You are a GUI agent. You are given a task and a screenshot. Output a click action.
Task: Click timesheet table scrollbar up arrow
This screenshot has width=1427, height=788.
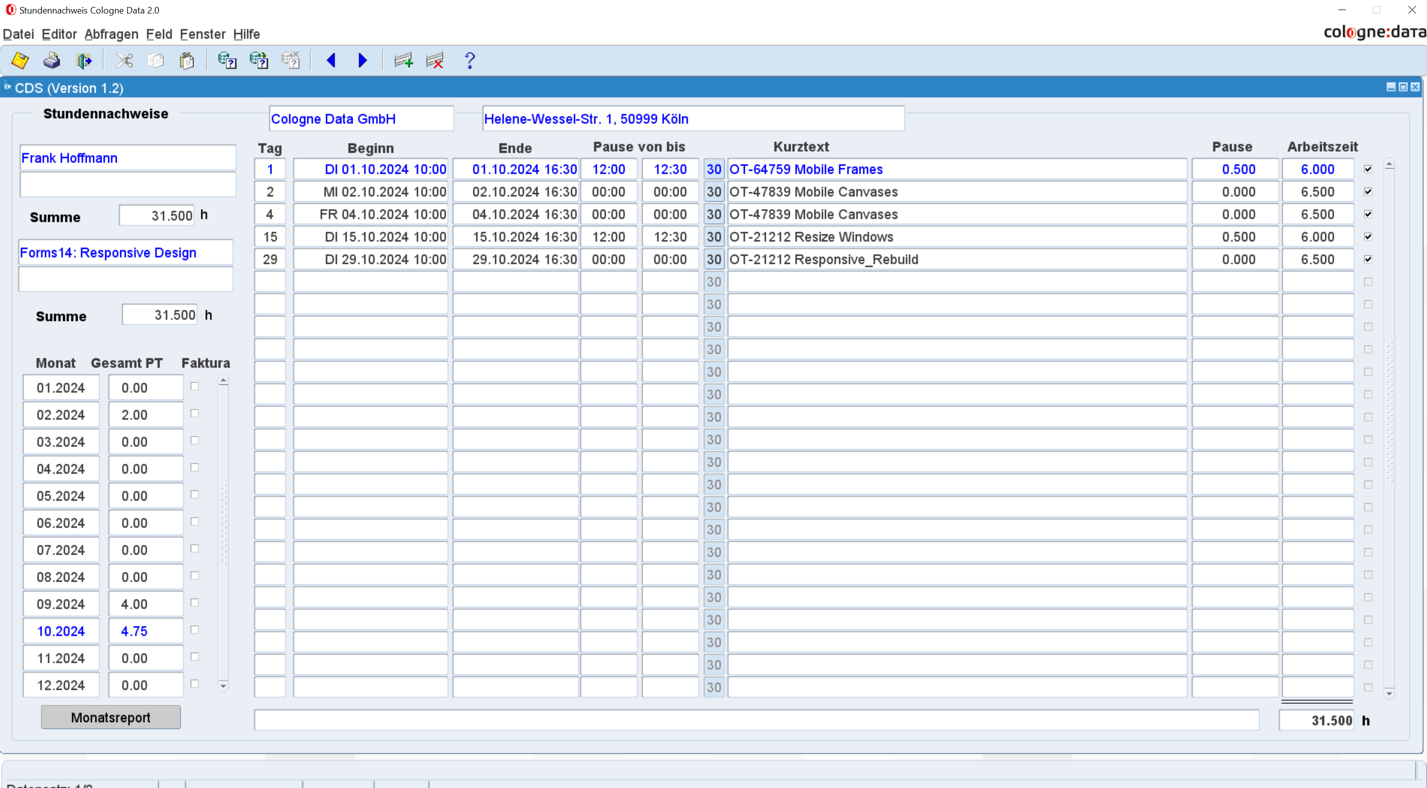click(1389, 164)
